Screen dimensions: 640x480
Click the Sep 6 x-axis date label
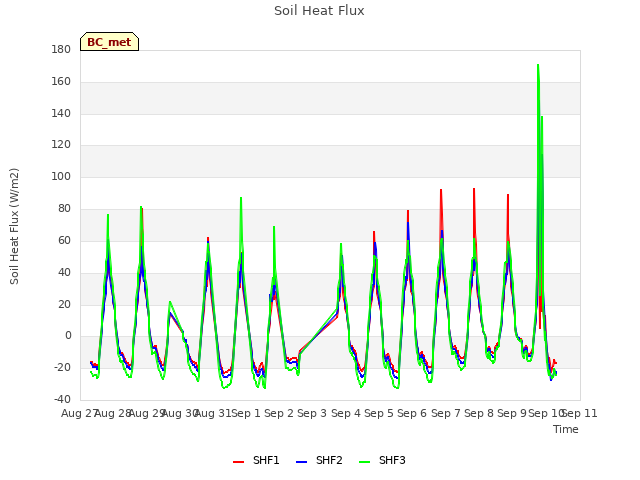(412, 413)
